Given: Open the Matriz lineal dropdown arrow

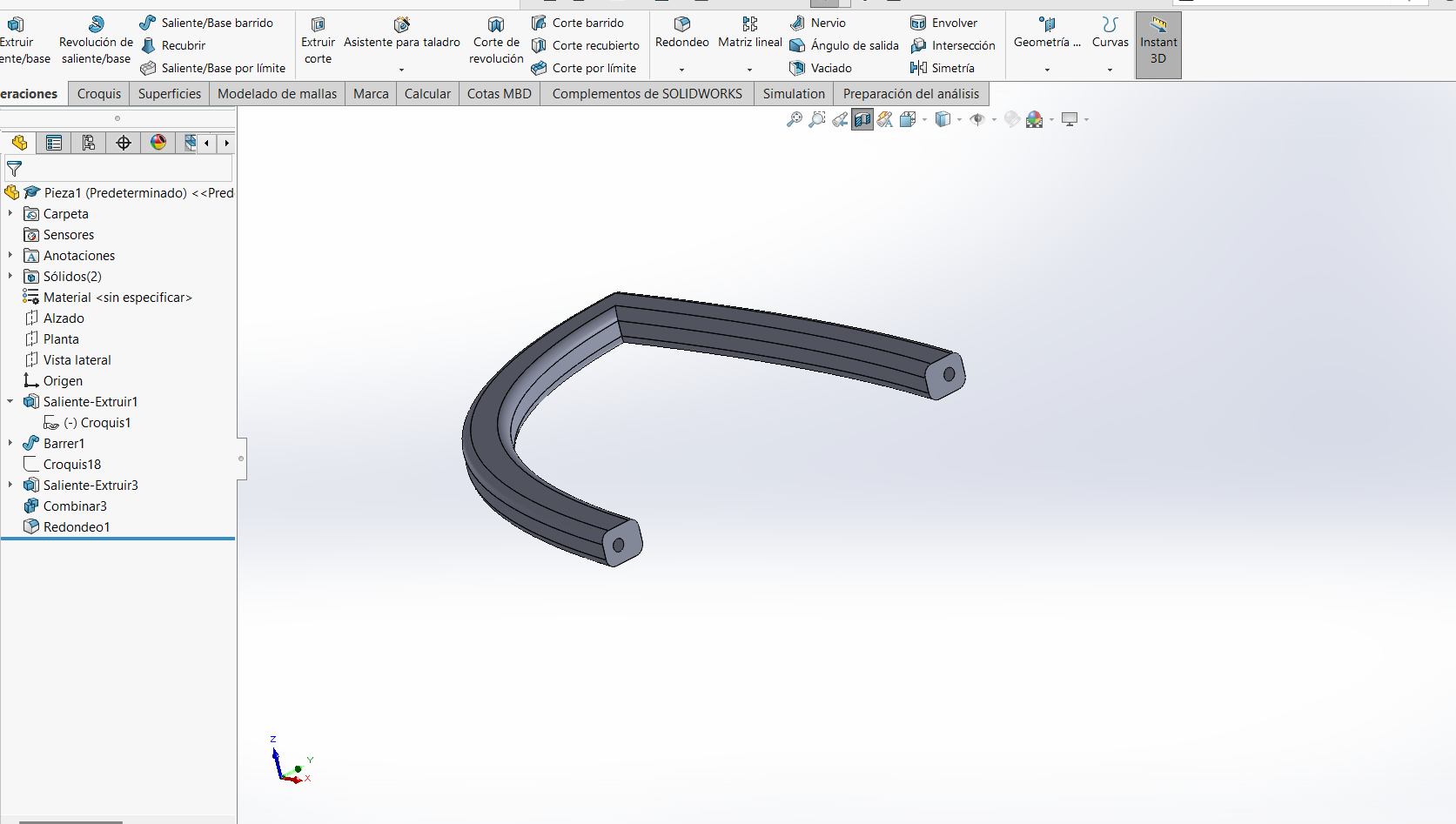Looking at the screenshot, I should (x=749, y=70).
